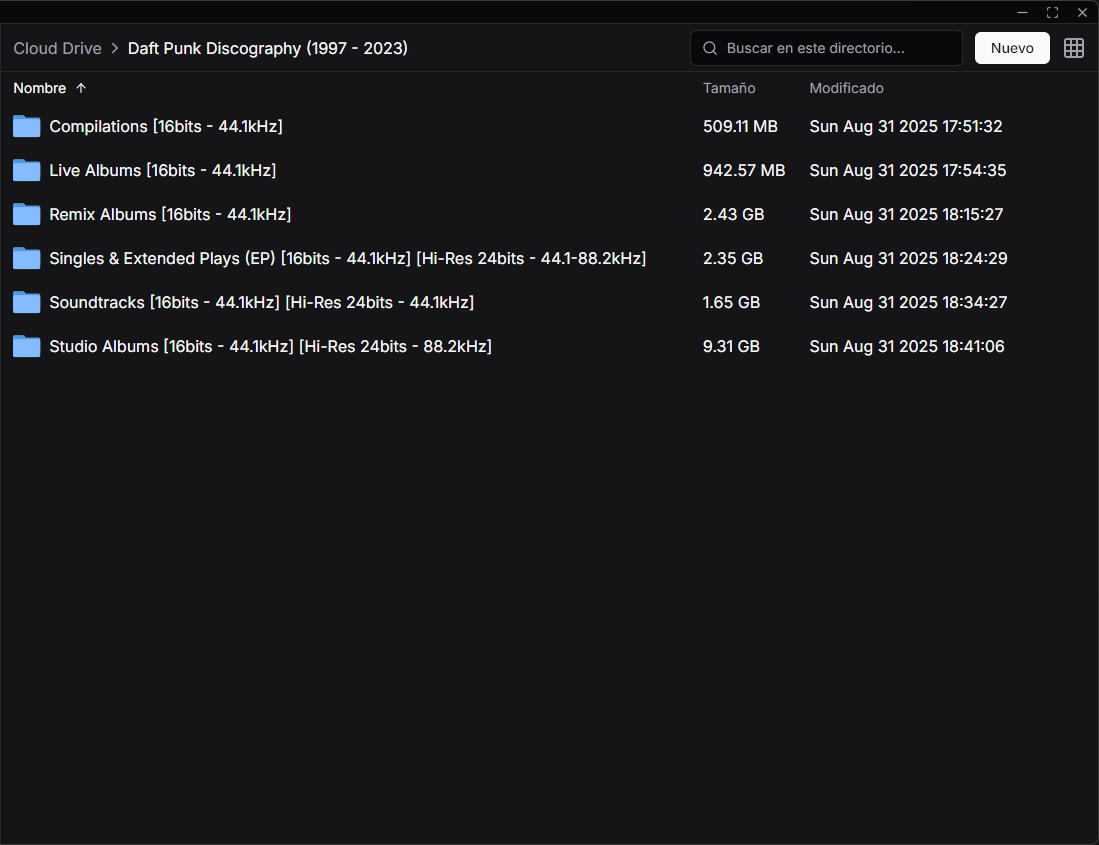
Task: Go back to Cloud Drive breadcrumb
Action: (x=57, y=48)
